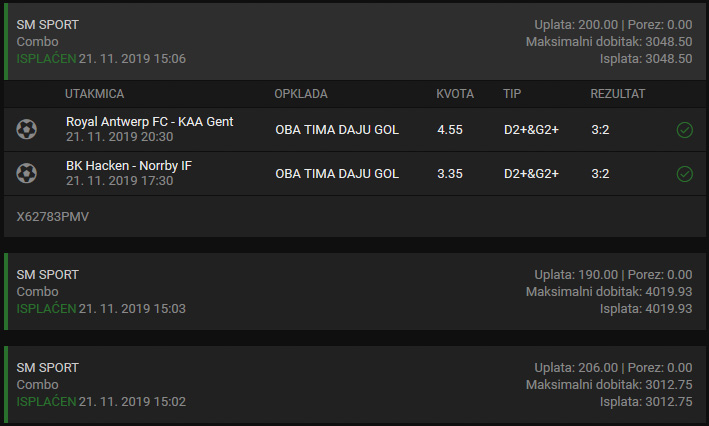Click the TIP column header

click(x=512, y=94)
